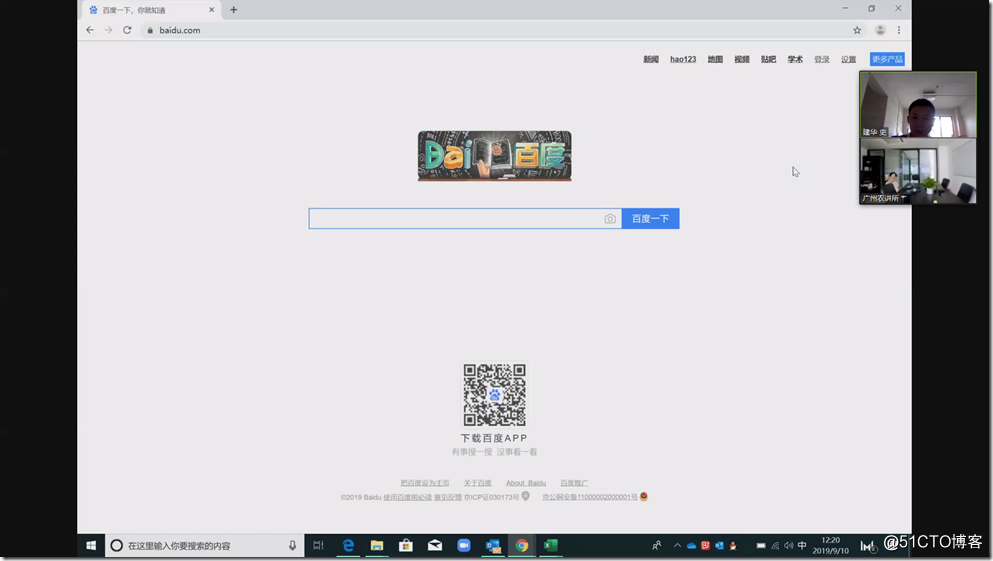The width and height of the screenshot is (993, 561).
Task: Click the red tray icon next to the OneDrive cloud
Action: [705, 545]
